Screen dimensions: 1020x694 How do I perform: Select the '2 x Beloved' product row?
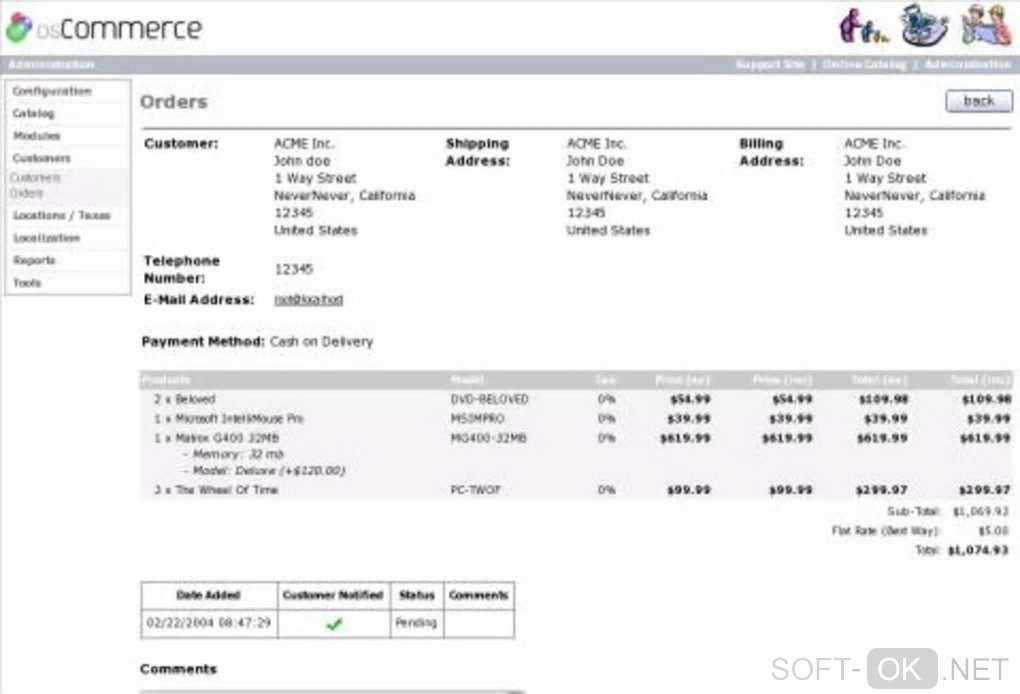(x=576, y=399)
